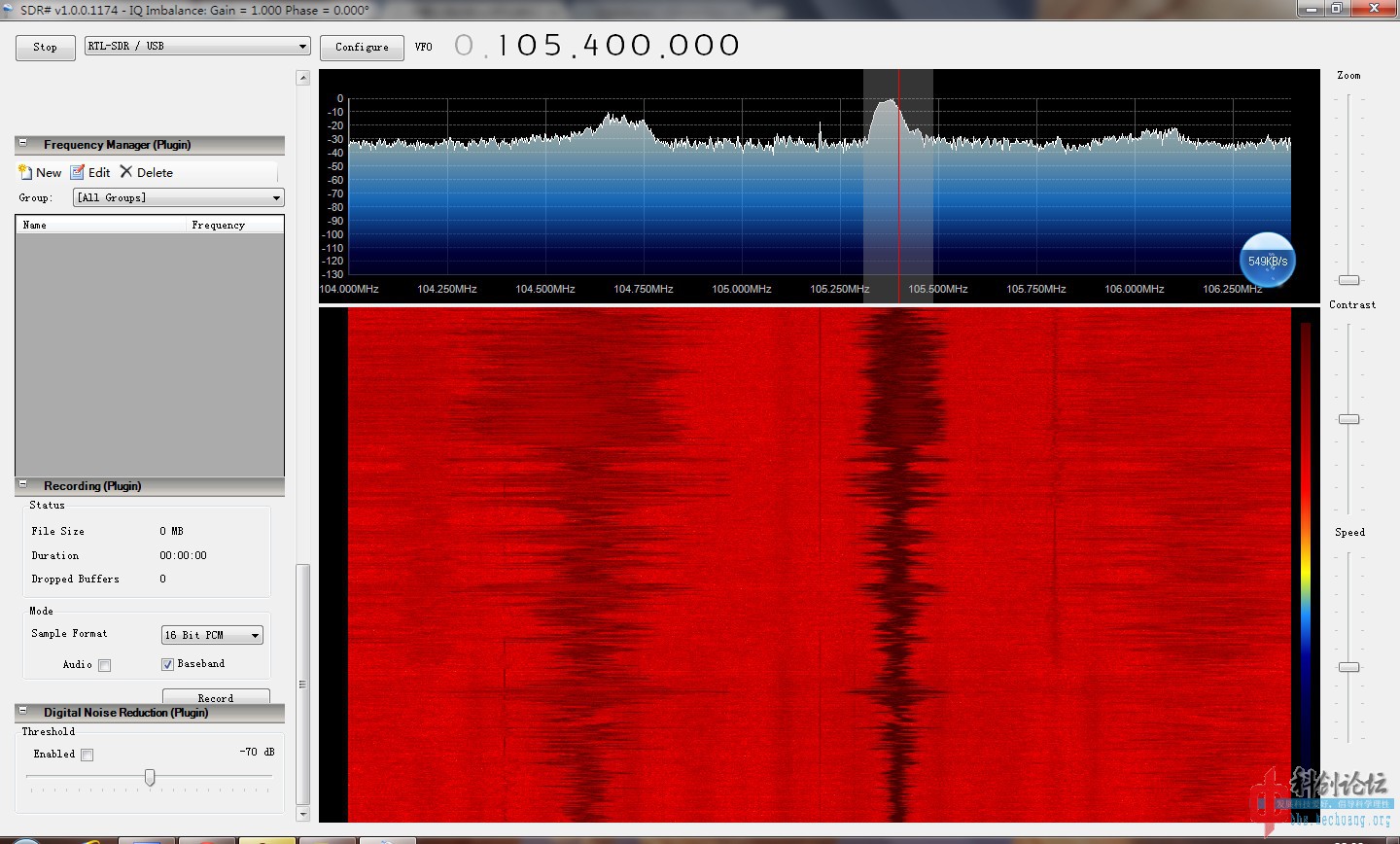Screen dimensions: 1400x844
Task: Click New in Frequency Manager
Action: click(40, 172)
